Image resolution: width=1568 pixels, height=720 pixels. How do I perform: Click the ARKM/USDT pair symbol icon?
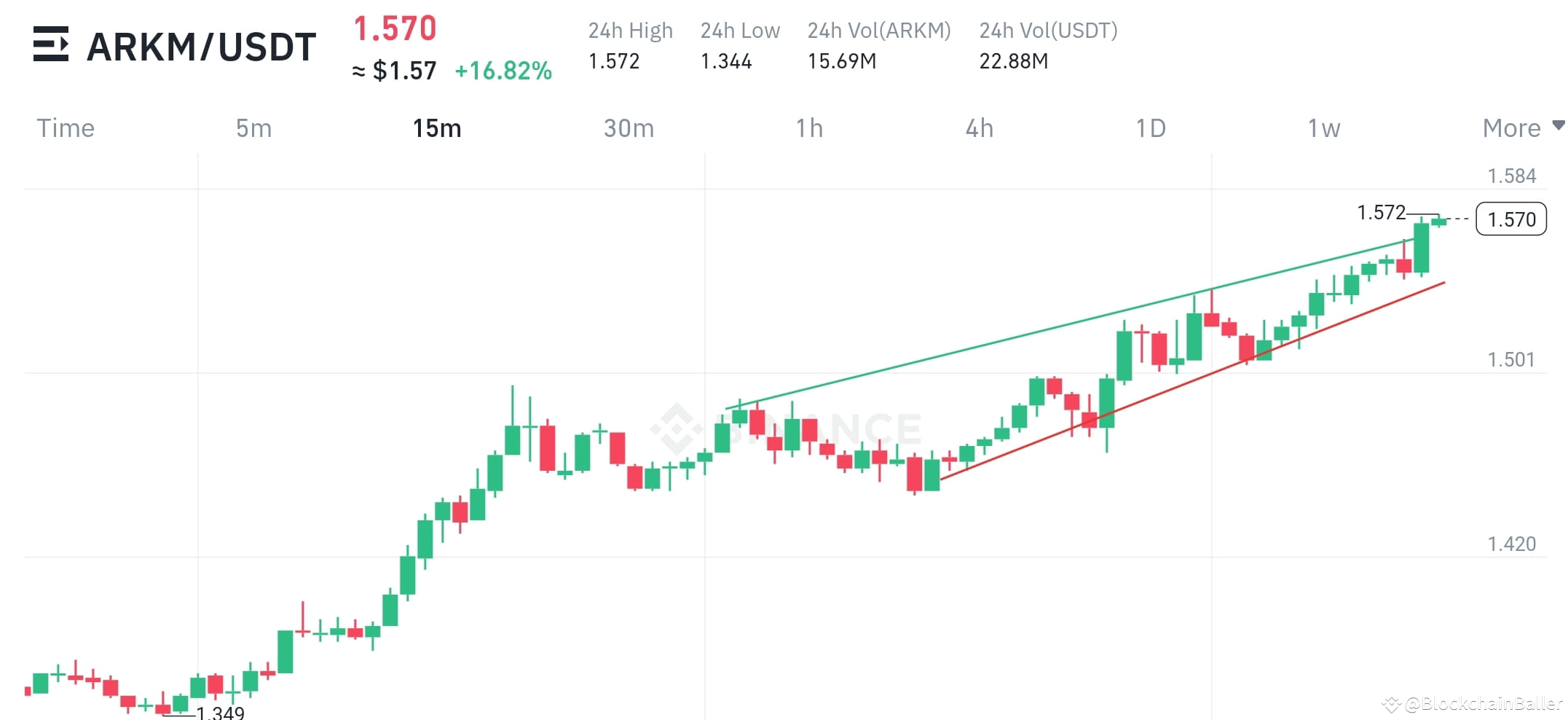pyautogui.click(x=52, y=45)
